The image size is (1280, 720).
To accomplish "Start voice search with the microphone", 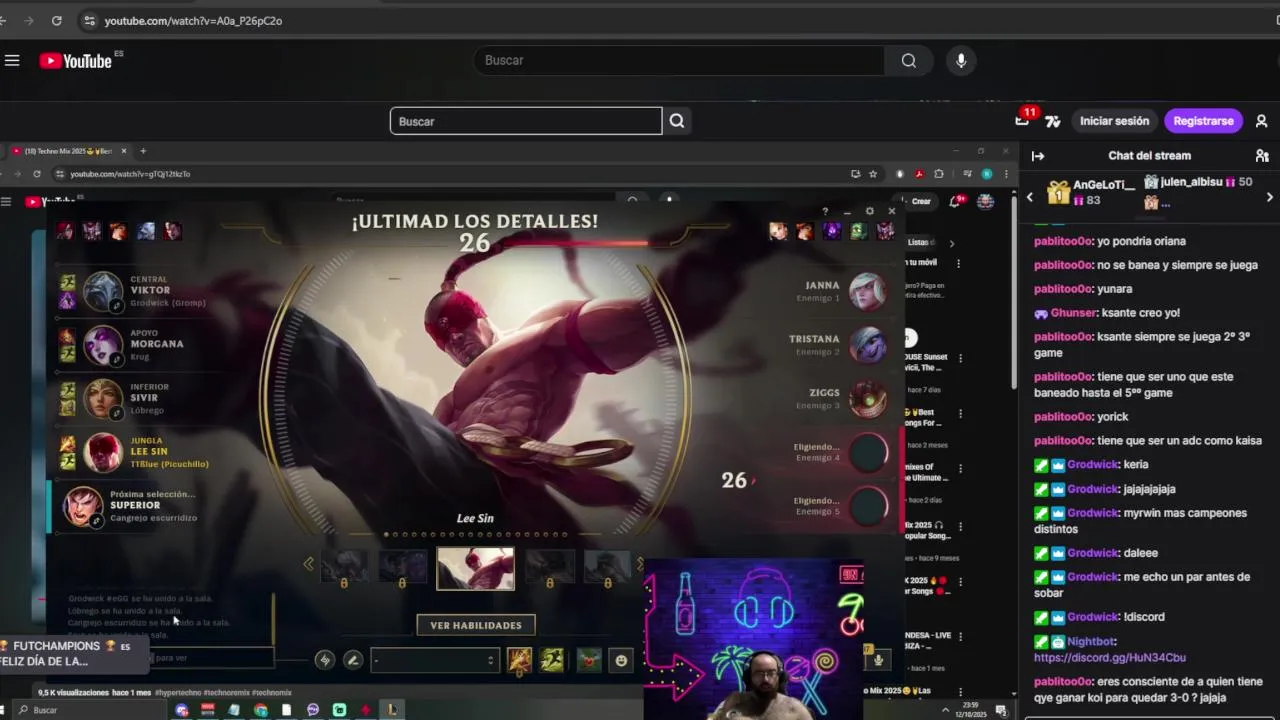I will point(961,61).
